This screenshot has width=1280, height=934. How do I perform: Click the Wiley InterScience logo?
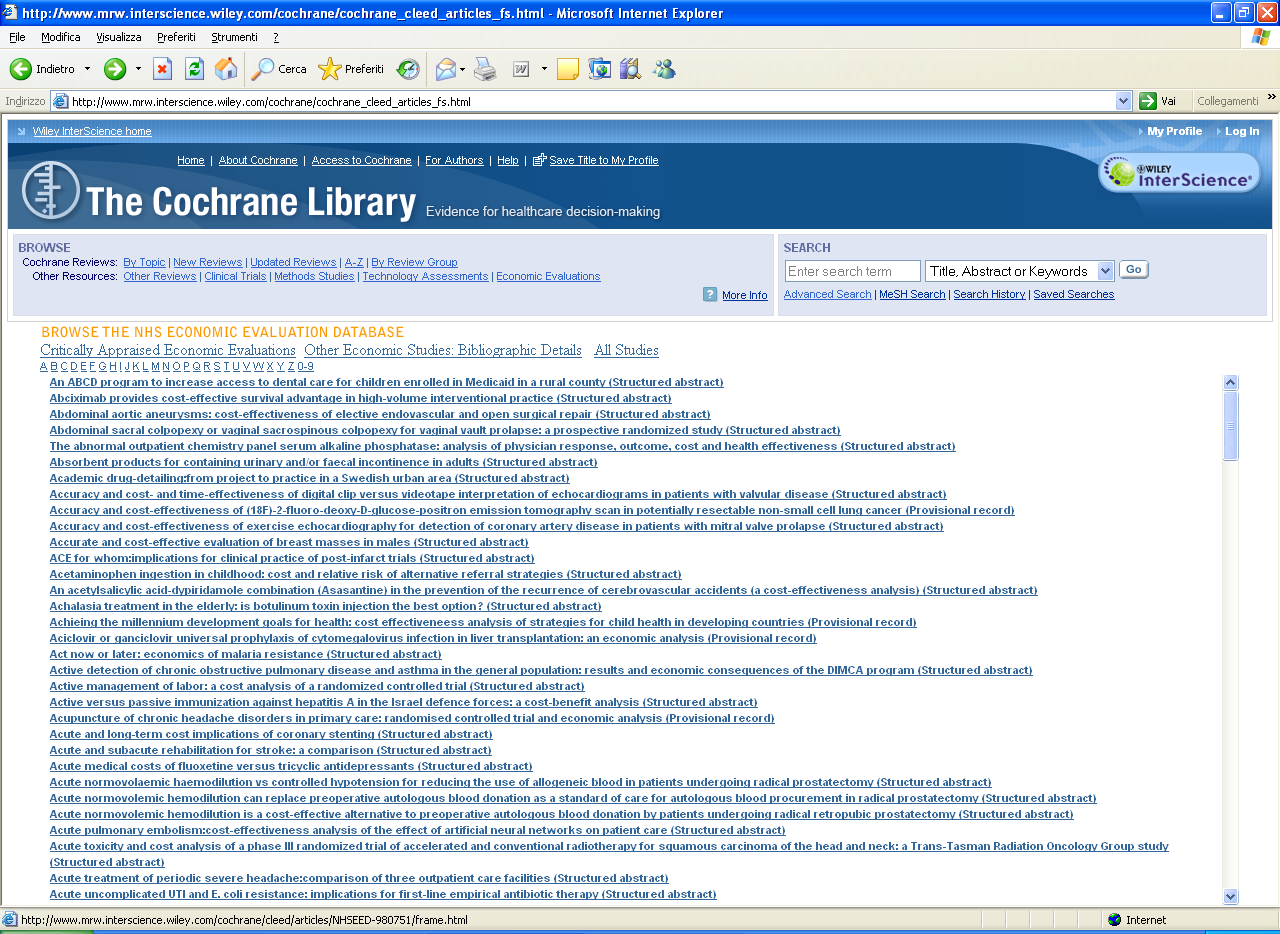(1179, 173)
